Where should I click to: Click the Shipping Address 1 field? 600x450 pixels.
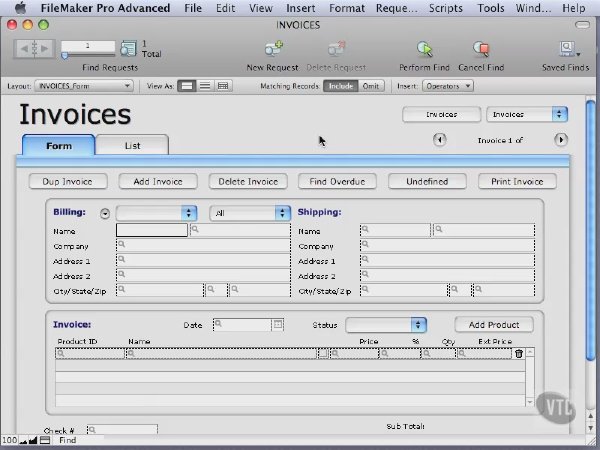coord(447,261)
